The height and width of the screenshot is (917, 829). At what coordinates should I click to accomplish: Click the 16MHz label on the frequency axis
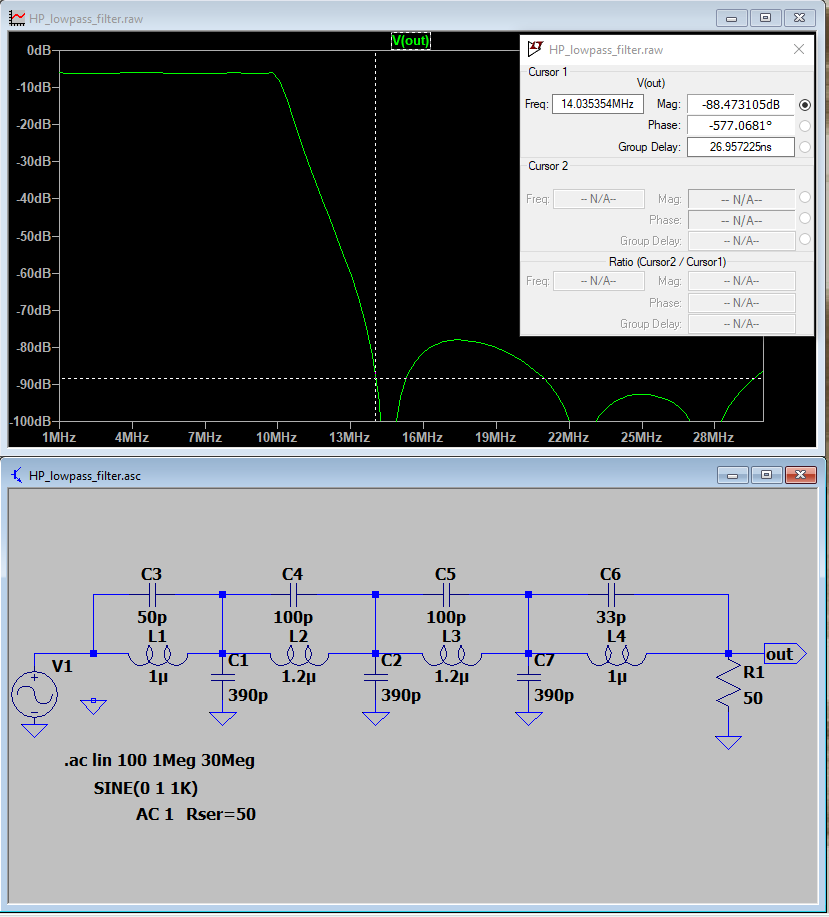[423, 437]
